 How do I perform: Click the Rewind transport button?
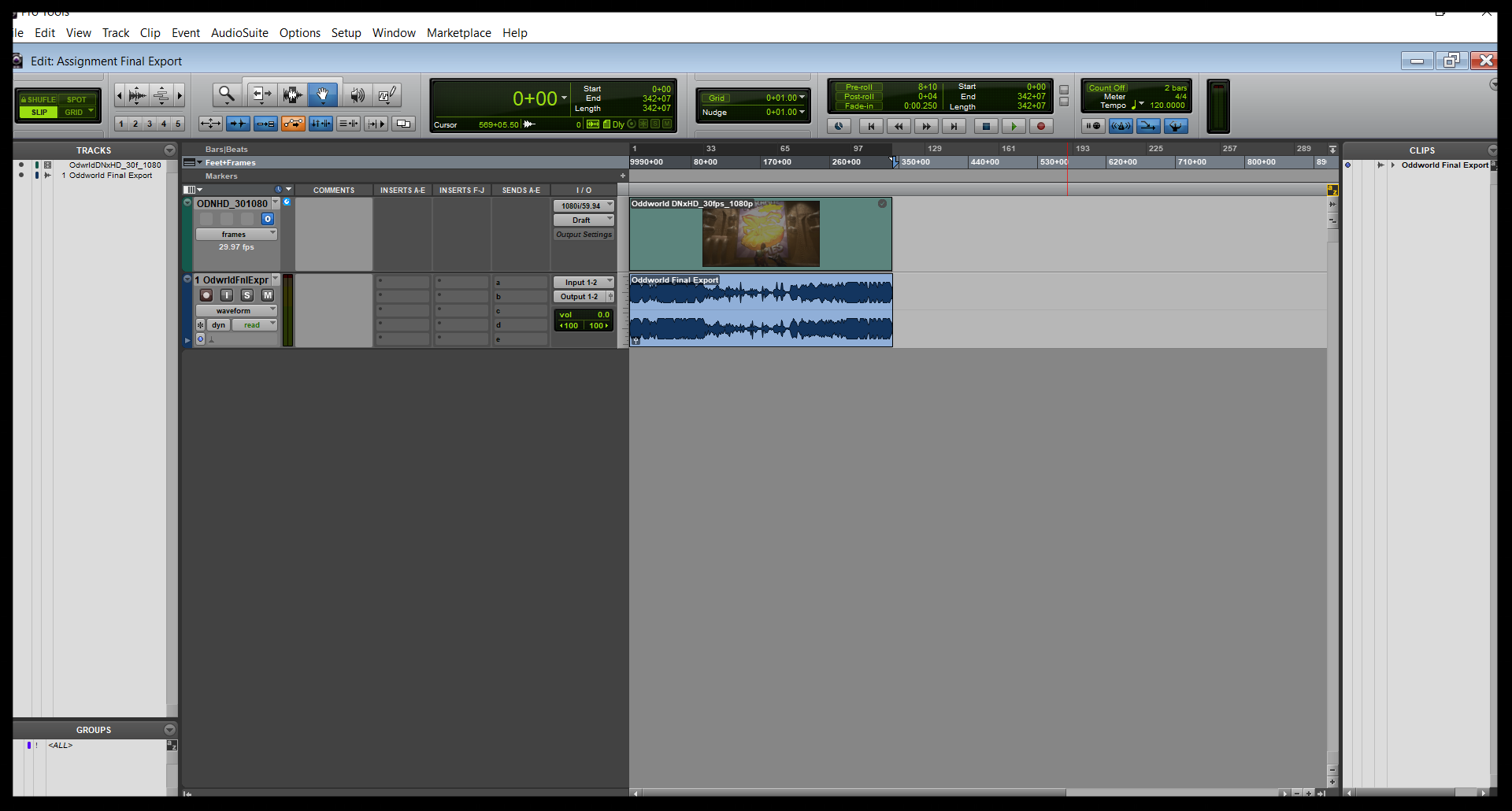(899, 126)
